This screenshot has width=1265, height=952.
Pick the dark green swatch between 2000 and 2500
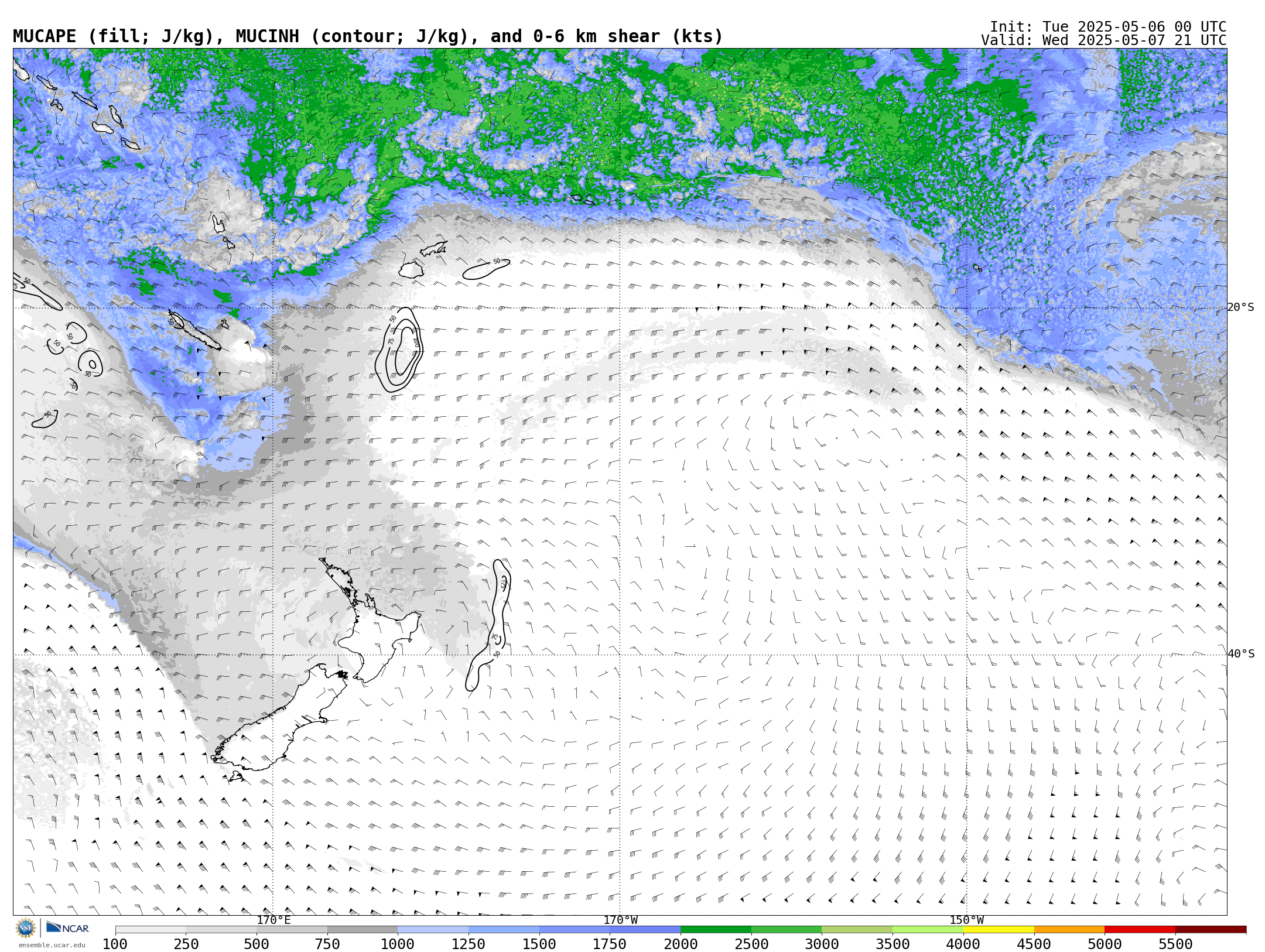[x=716, y=930]
